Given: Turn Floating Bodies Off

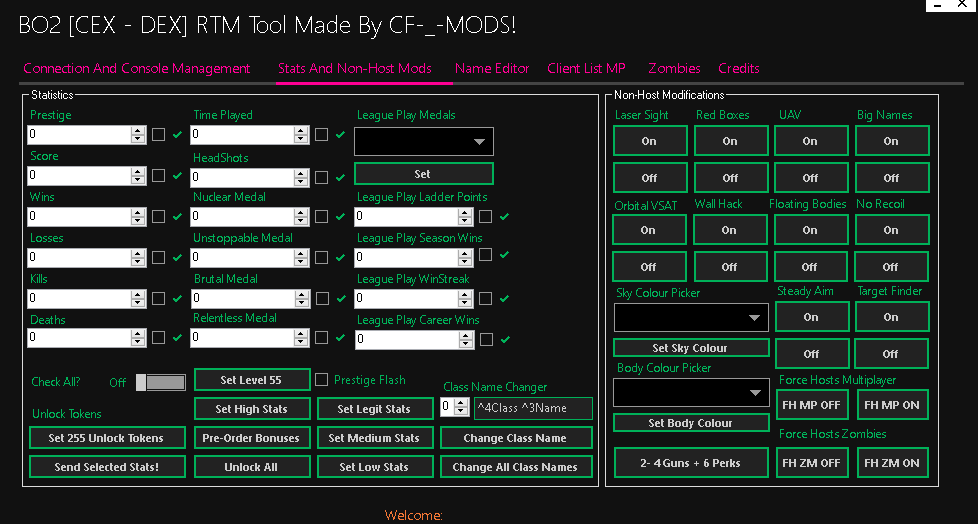Looking at the screenshot, I should point(810,266).
